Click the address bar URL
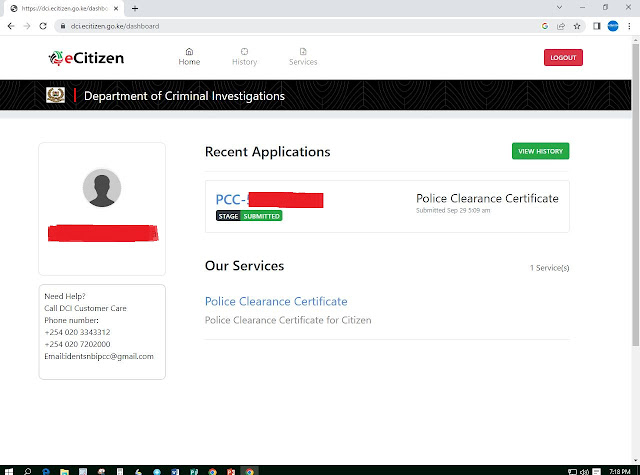640x475 pixels. point(115,26)
